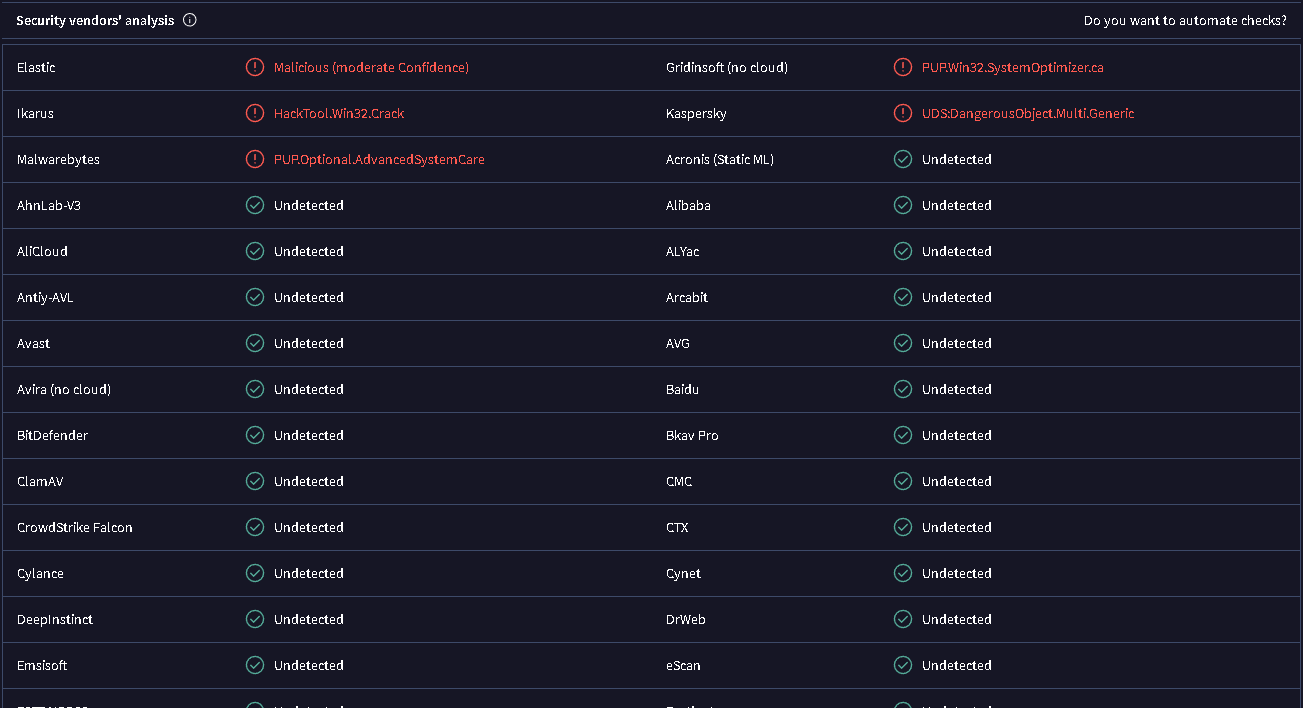Select the Antiy-AVL vendor name

[x=45, y=297]
